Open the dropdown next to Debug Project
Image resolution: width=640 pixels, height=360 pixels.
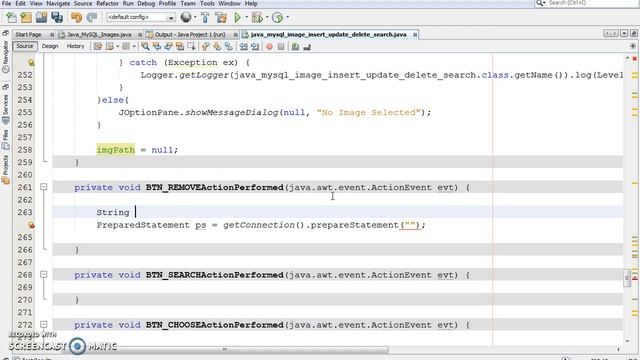[267, 17]
